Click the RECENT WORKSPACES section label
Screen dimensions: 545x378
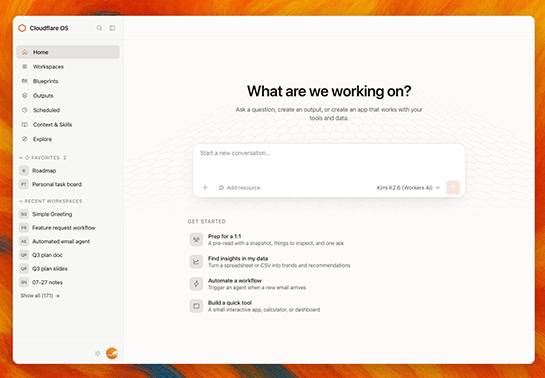(x=54, y=201)
